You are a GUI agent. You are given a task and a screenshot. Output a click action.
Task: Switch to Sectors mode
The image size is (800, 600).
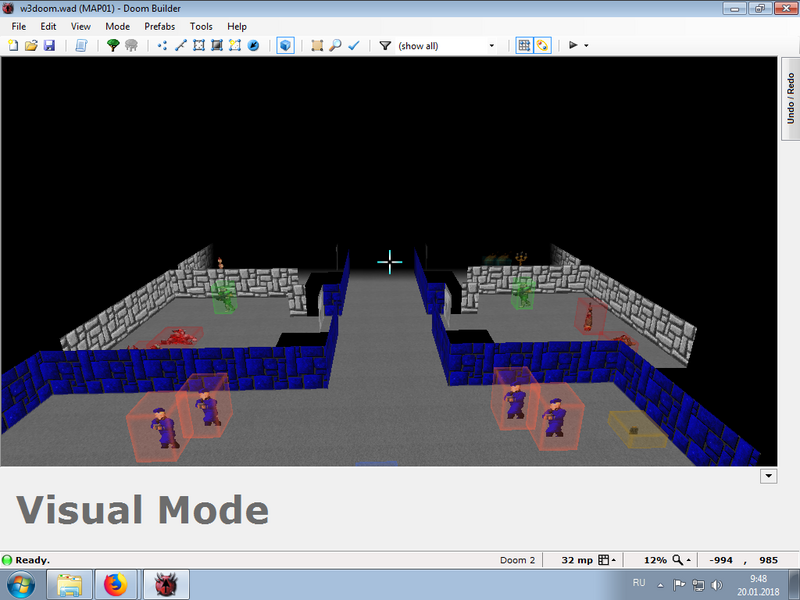pos(199,45)
